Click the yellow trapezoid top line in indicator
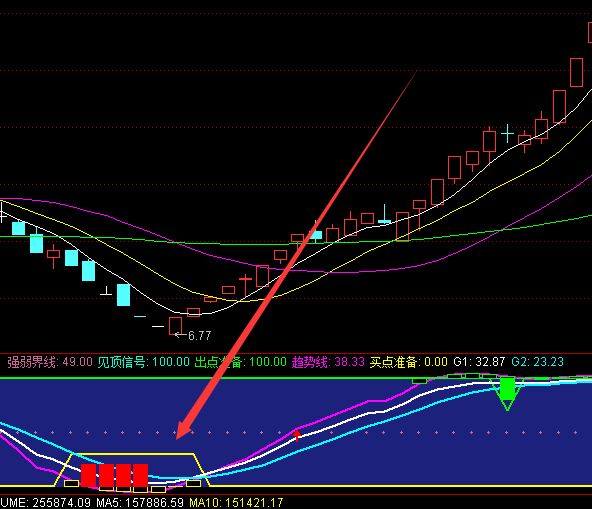The image size is (592, 509). 134,454
